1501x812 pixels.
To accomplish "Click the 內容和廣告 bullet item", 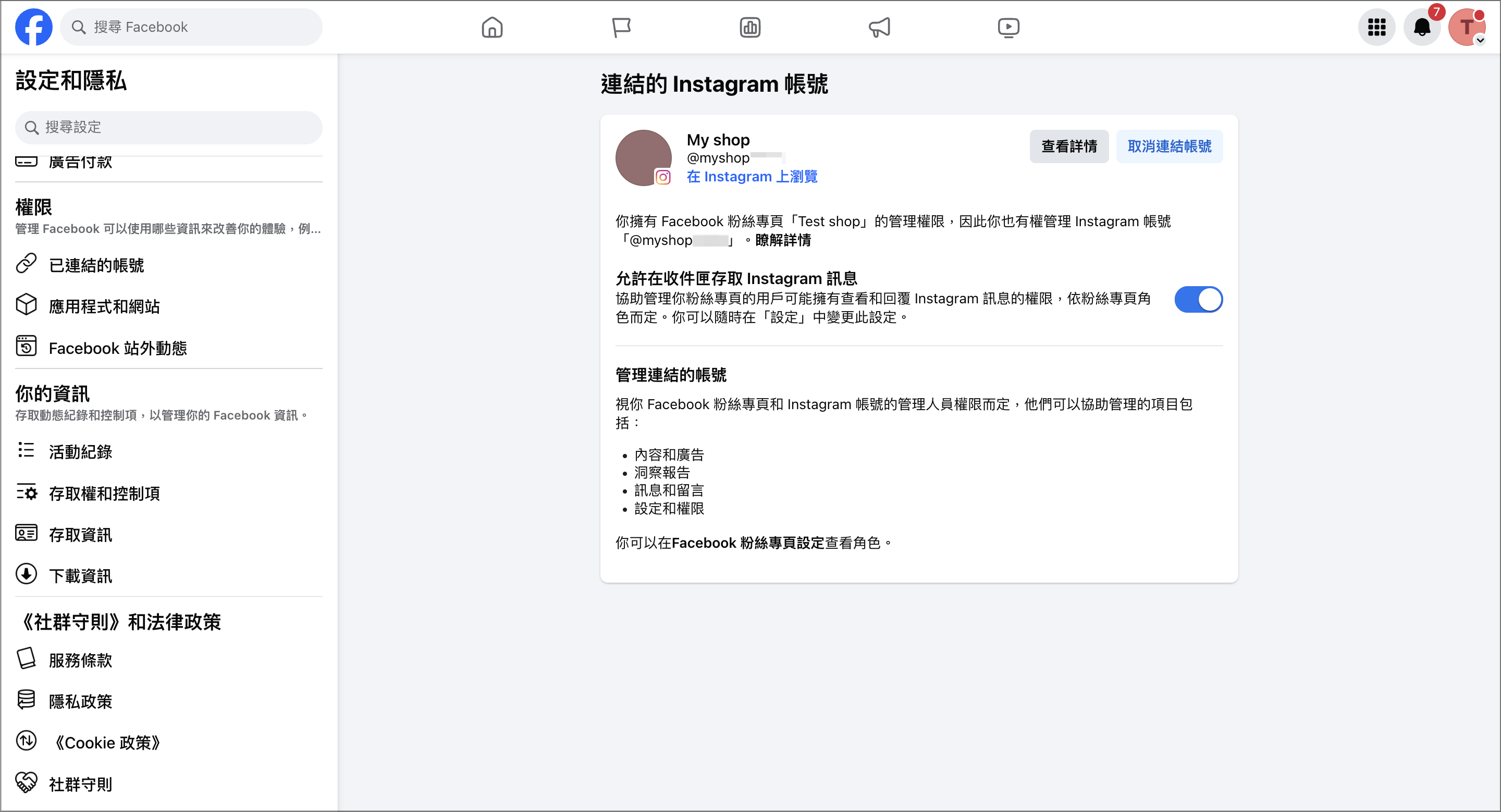I will [669, 454].
